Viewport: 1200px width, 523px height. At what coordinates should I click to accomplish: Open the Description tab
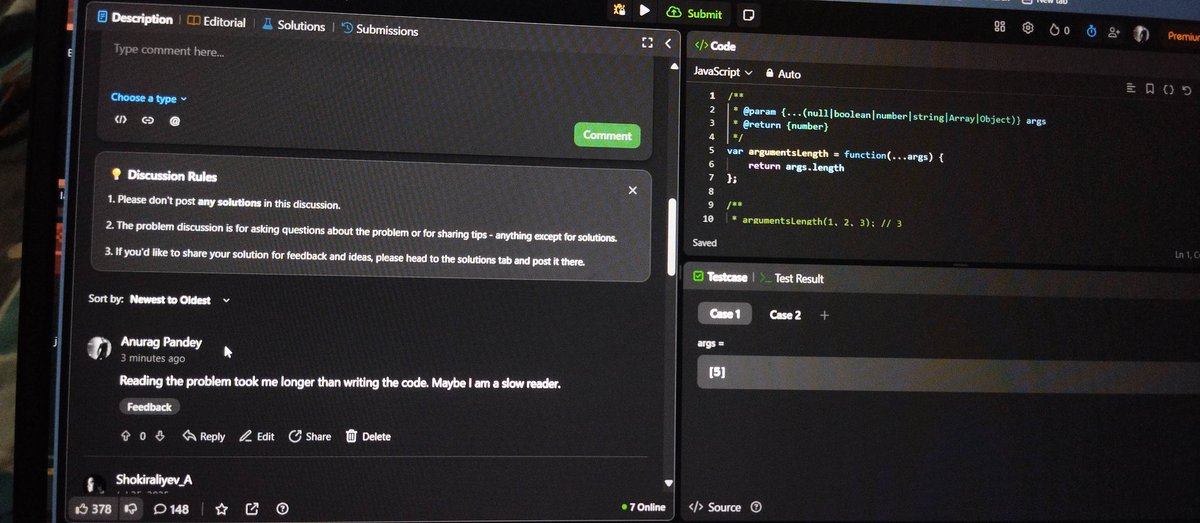click(x=135, y=18)
